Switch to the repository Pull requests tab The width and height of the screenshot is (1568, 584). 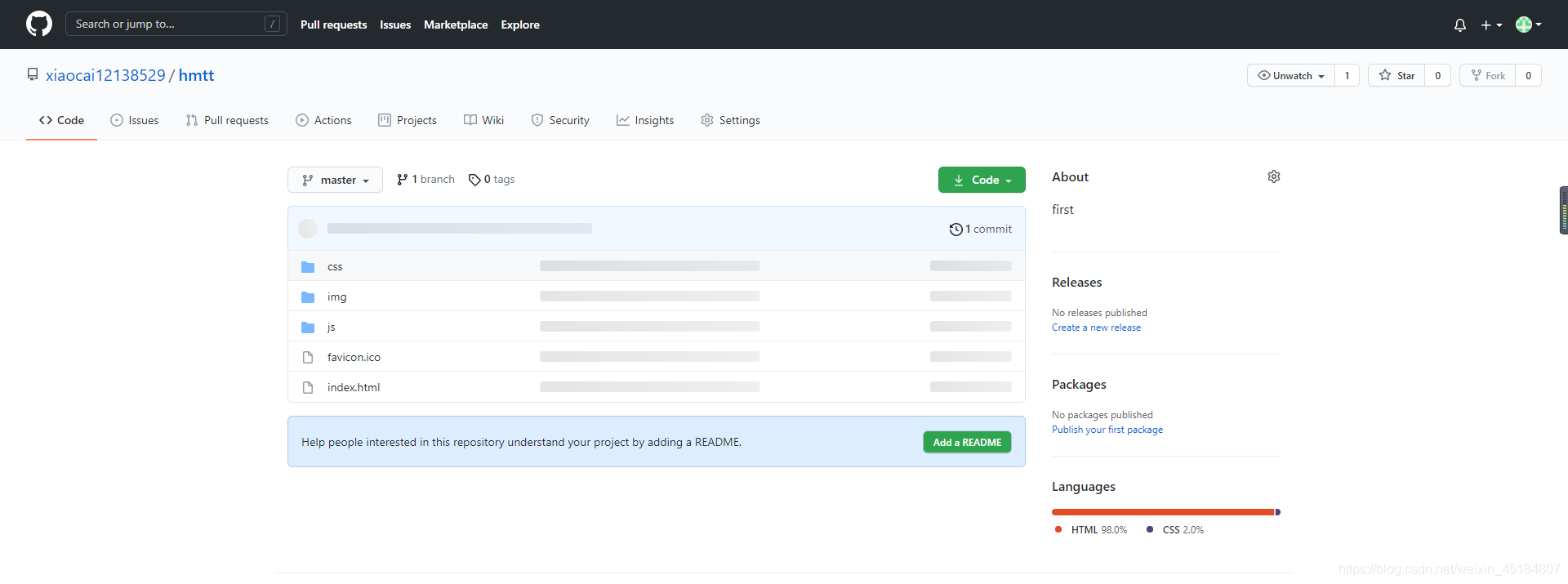click(x=227, y=120)
